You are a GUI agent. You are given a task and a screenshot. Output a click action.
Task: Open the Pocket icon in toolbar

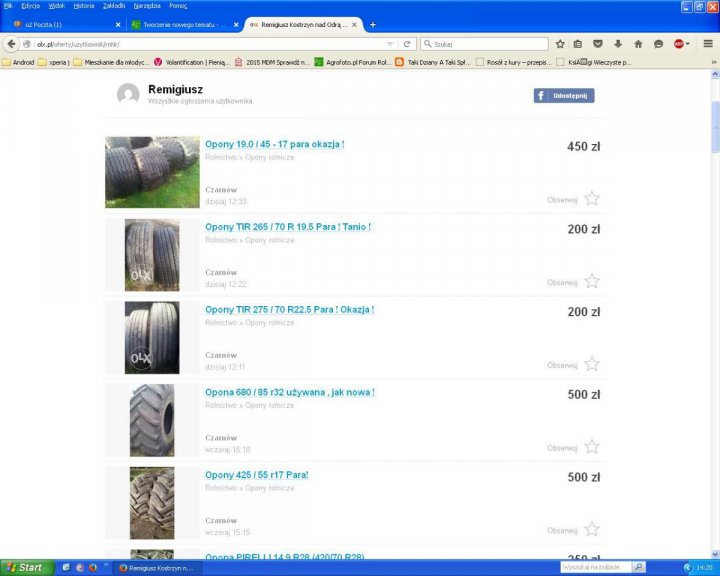point(598,44)
